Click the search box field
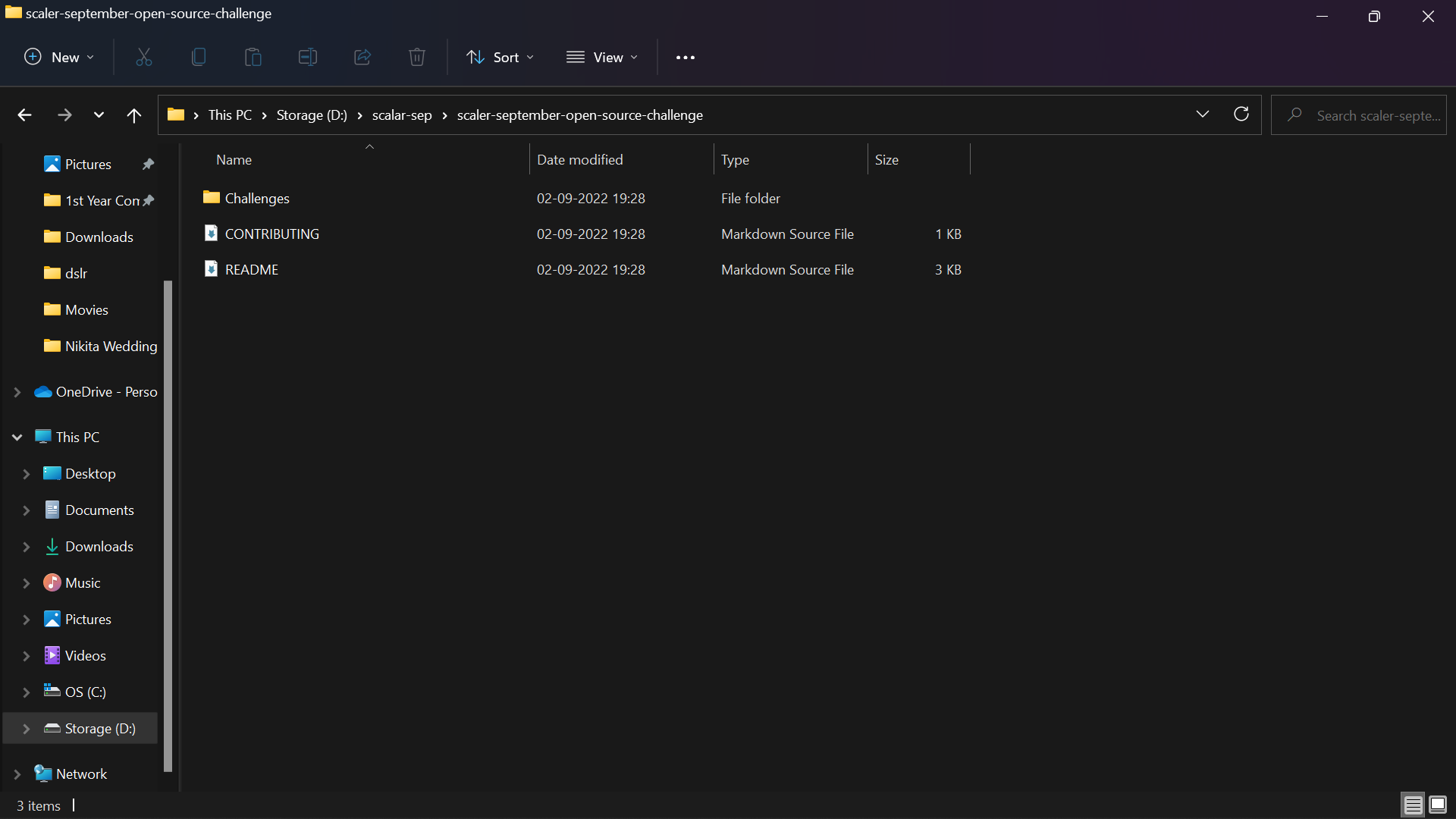The height and width of the screenshot is (819, 1456). 1376,115
